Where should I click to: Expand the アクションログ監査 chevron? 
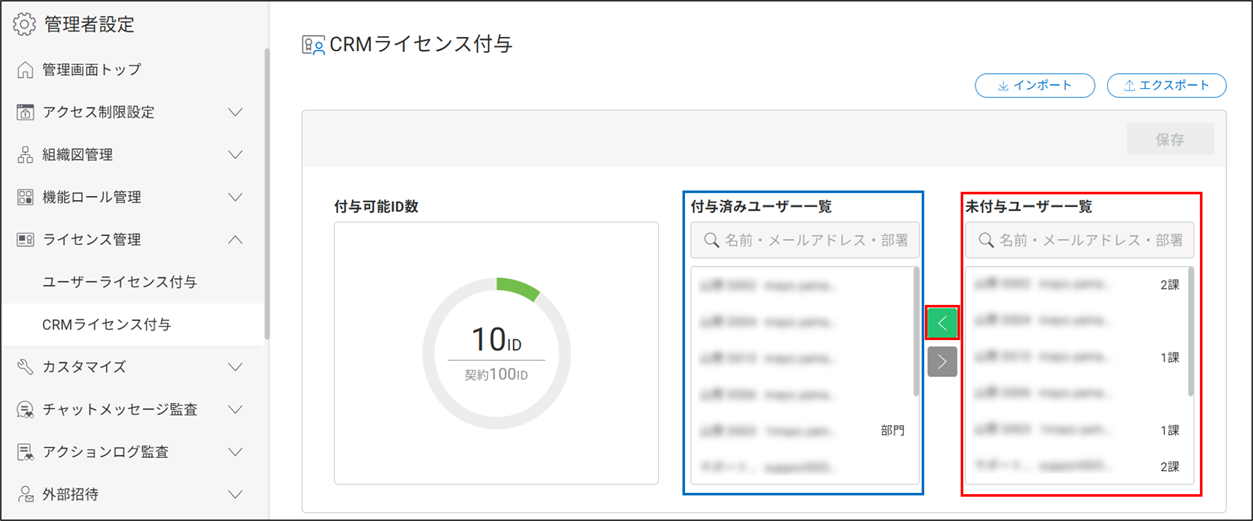pos(236,452)
